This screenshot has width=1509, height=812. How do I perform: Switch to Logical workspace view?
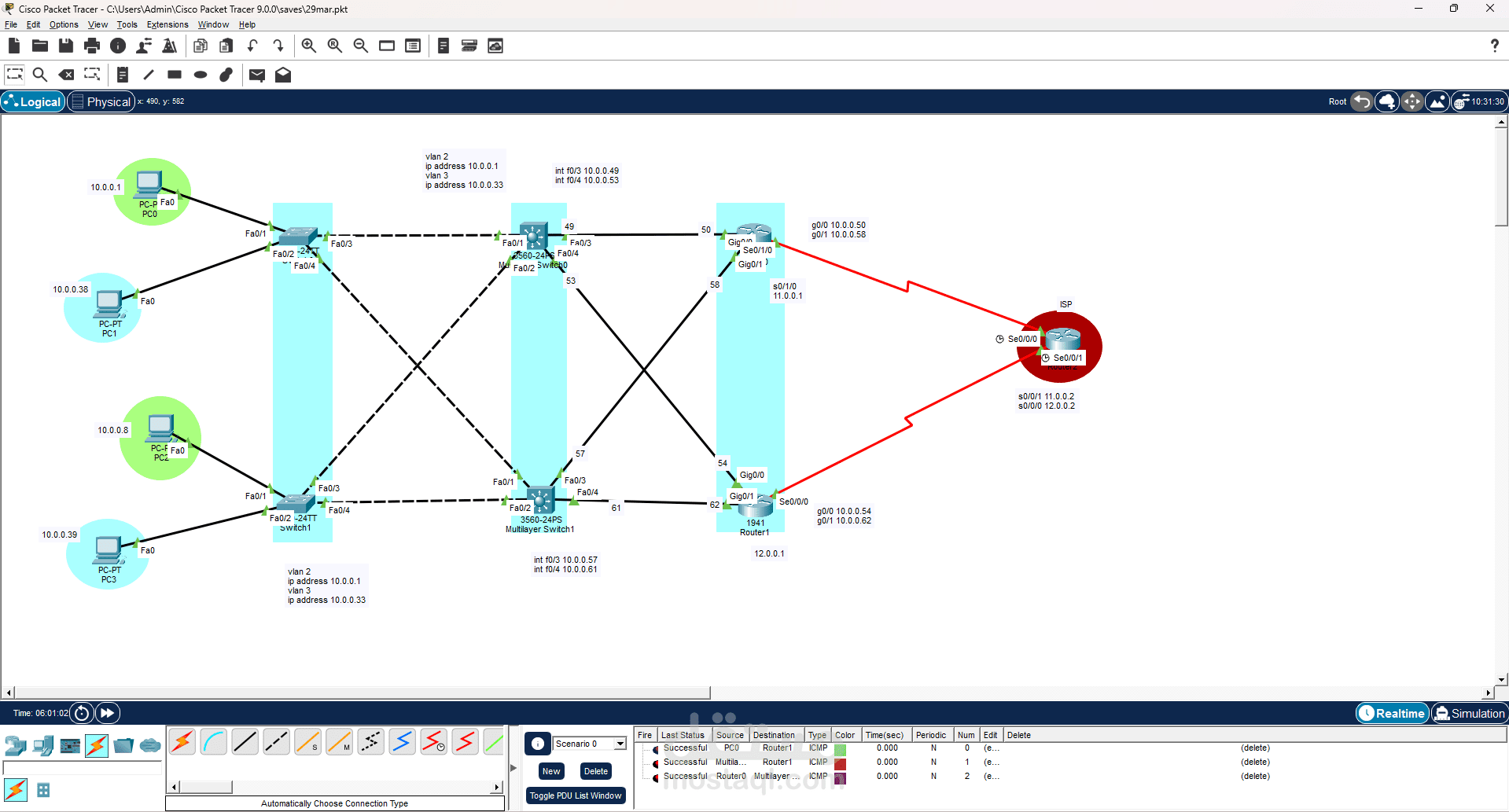[x=33, y=101]
